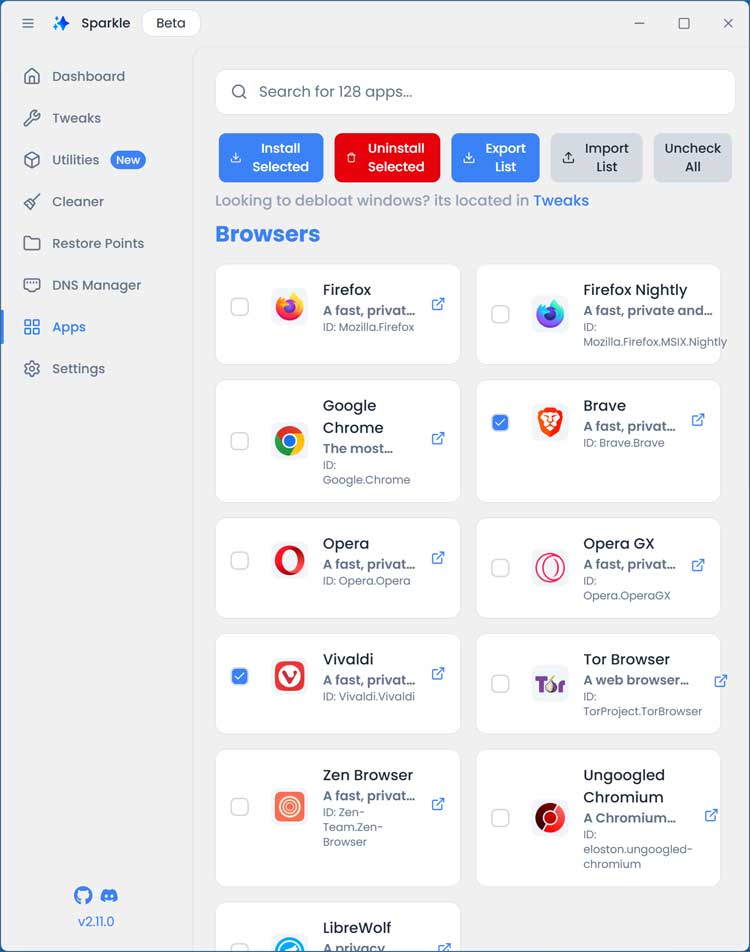Viewport: 750px width, 952px height.
Task: Open the Cleaner section
Action: click(x=78, y=202)
